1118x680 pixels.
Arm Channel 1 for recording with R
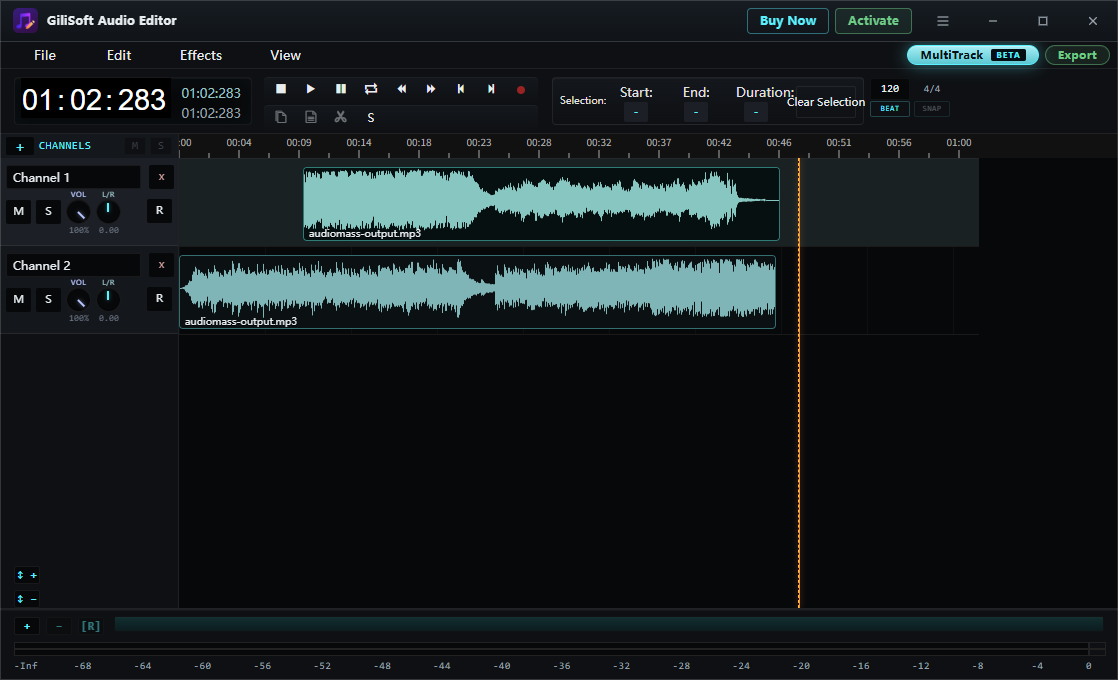160,210
